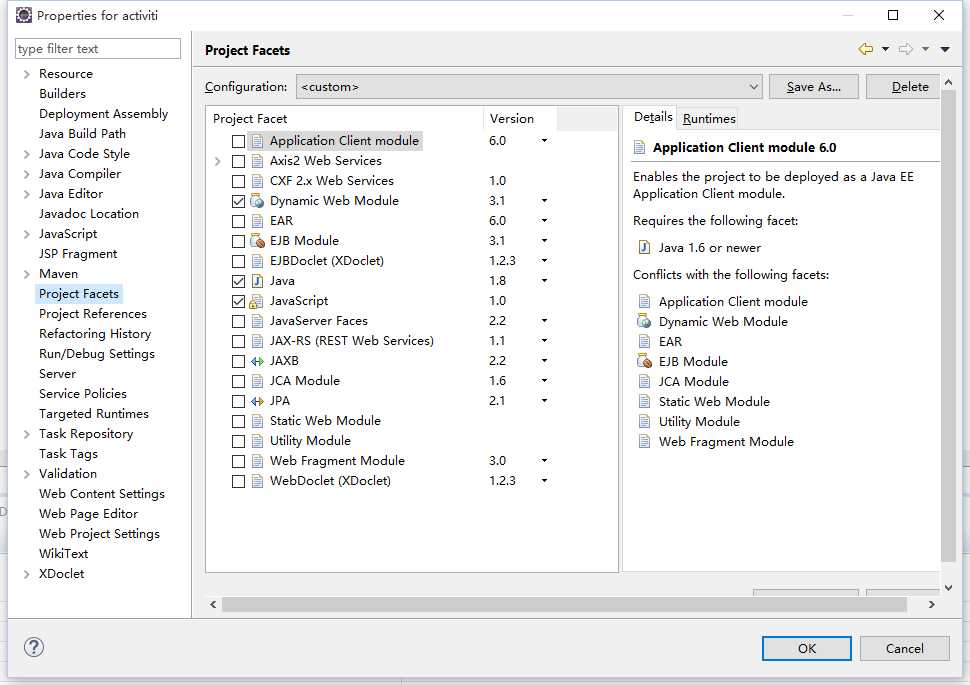The width and height of the screenshot is (970, 685).
Task: Click the Static Web Module facet icon in list
Action: 257,421
